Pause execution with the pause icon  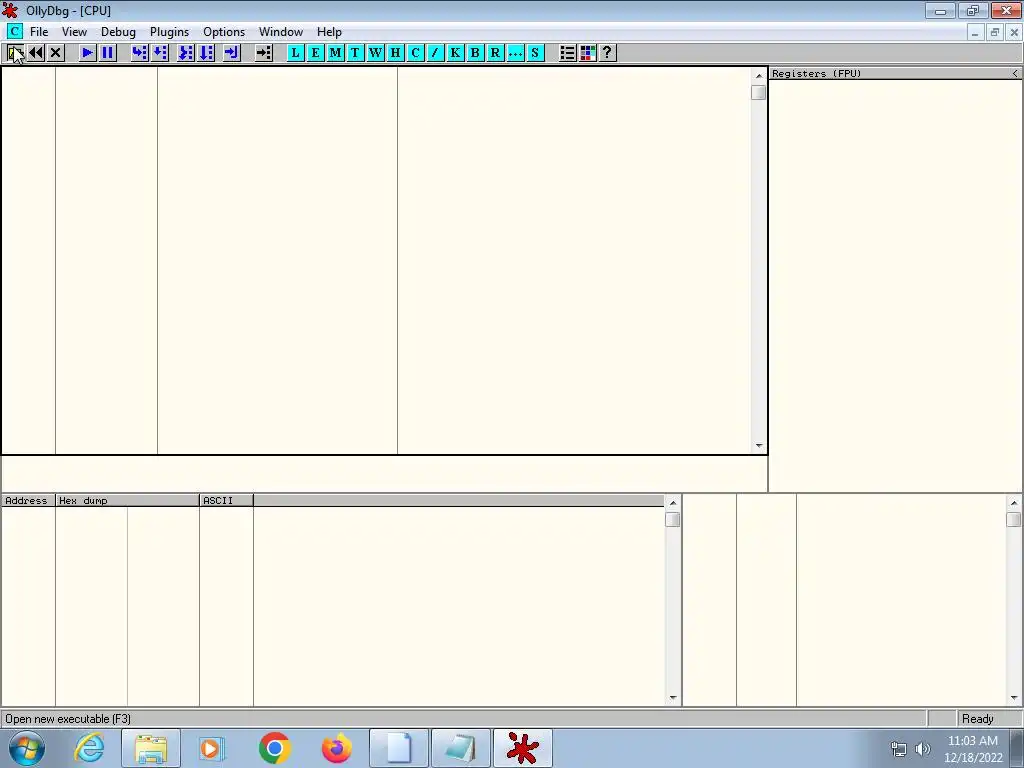coord(107,53)
